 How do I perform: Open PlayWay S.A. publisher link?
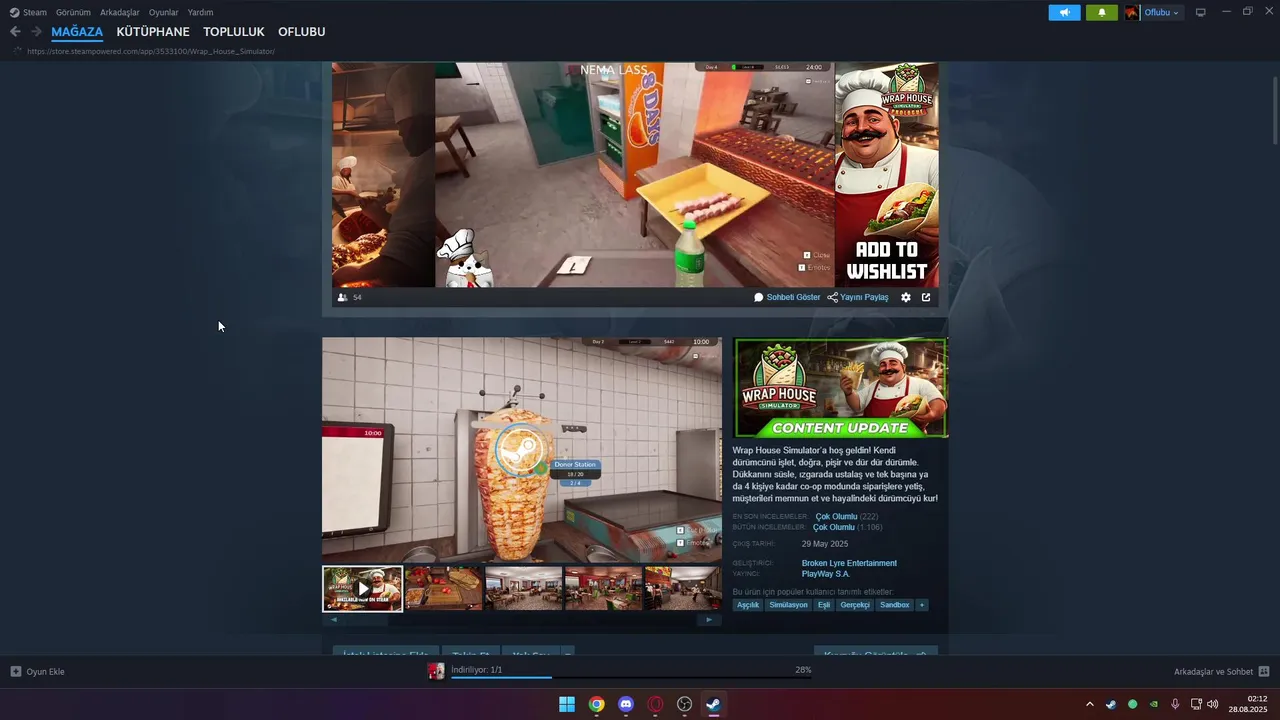coord(826,574)
